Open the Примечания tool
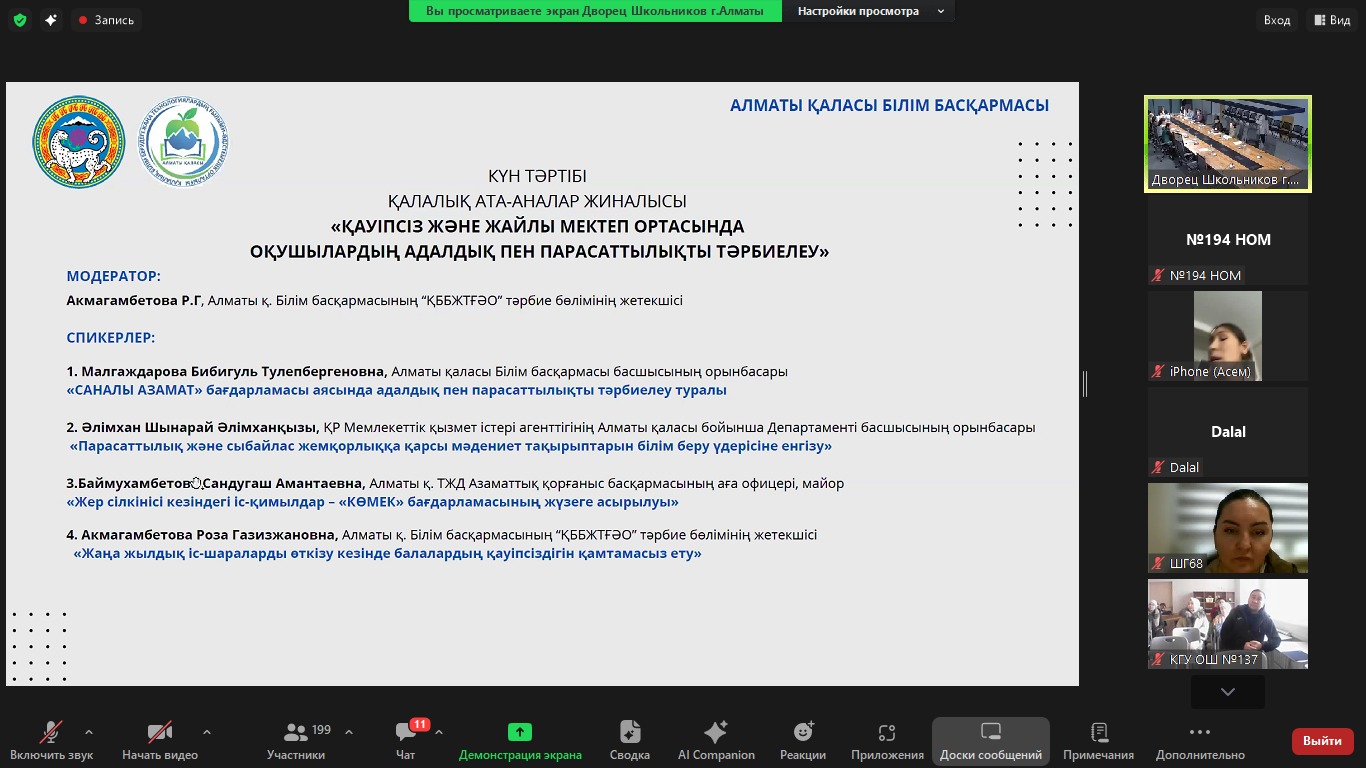 [x=1098, y=740]
